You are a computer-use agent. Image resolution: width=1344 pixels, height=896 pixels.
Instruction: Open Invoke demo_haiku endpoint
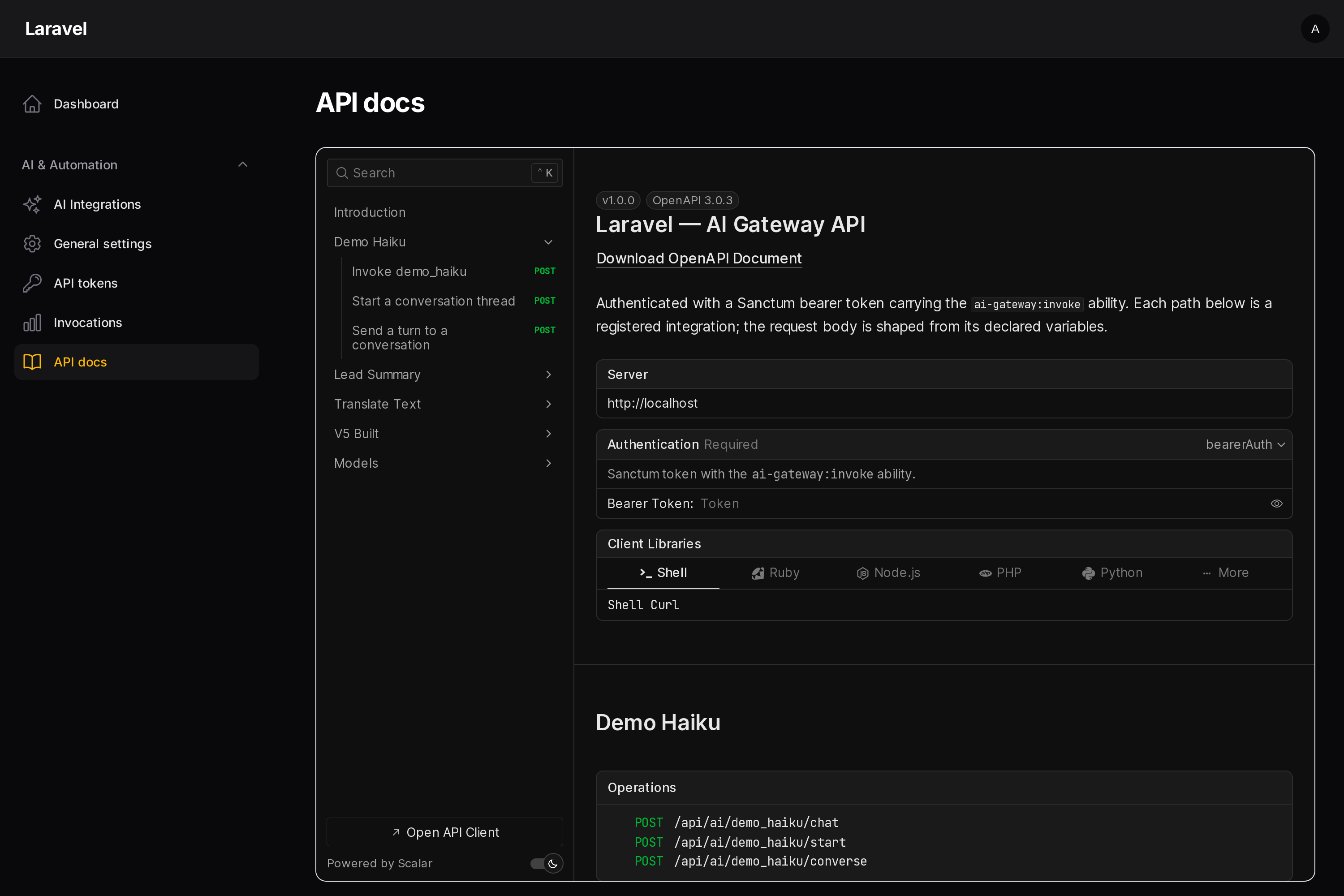(453, 271)
